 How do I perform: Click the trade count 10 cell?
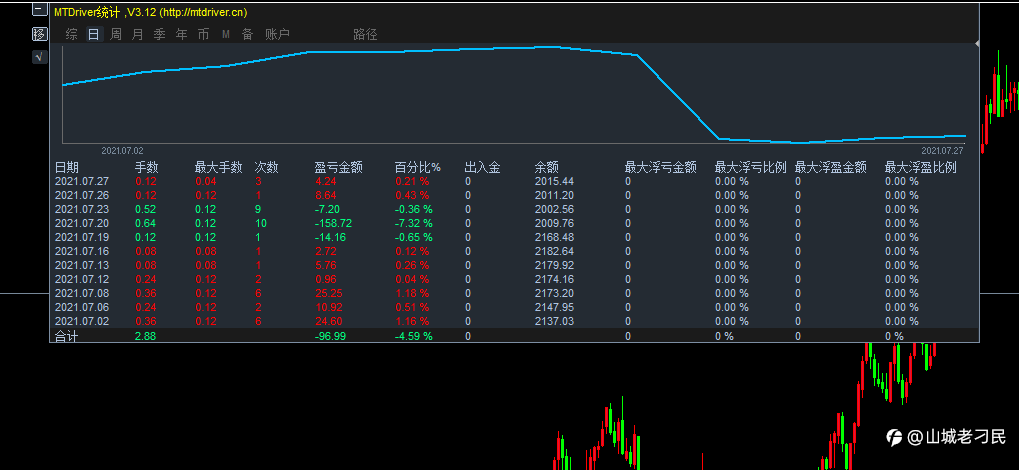pyautogui.click(x=261, y=223)
